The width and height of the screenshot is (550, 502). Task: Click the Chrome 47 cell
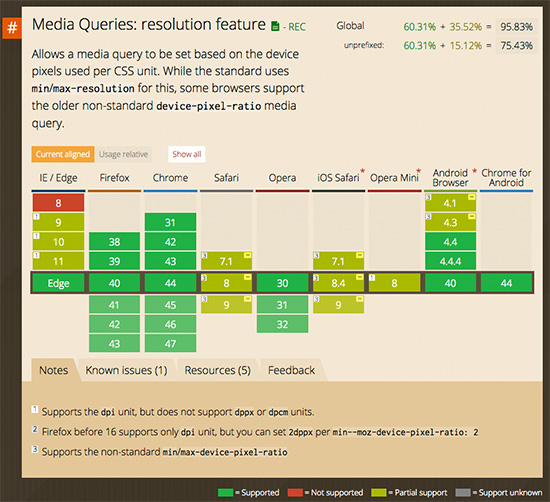170,343
